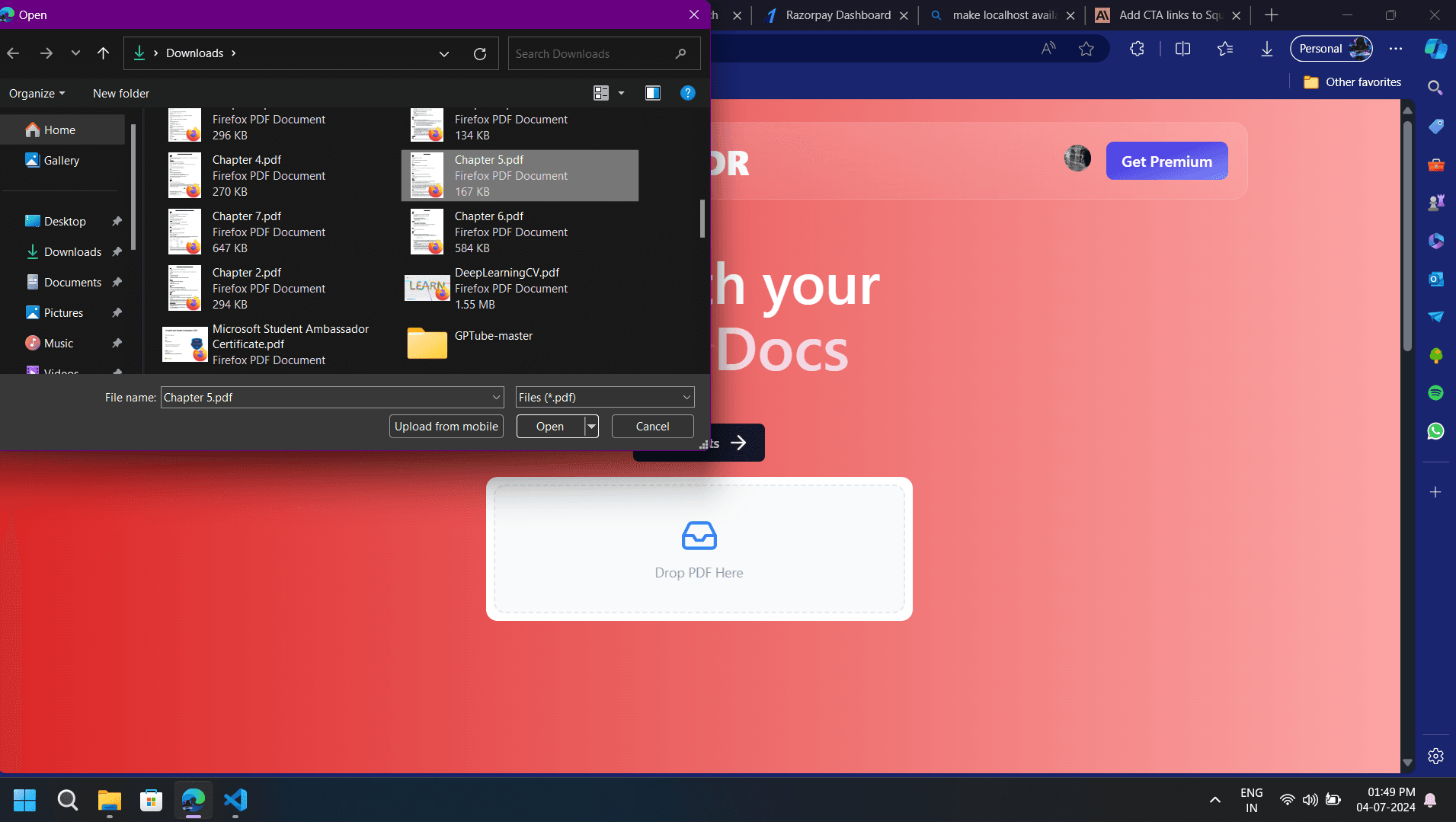1456x822 pixels.
Task: Toggle the preview pane button
Action: tap(652, 93)
